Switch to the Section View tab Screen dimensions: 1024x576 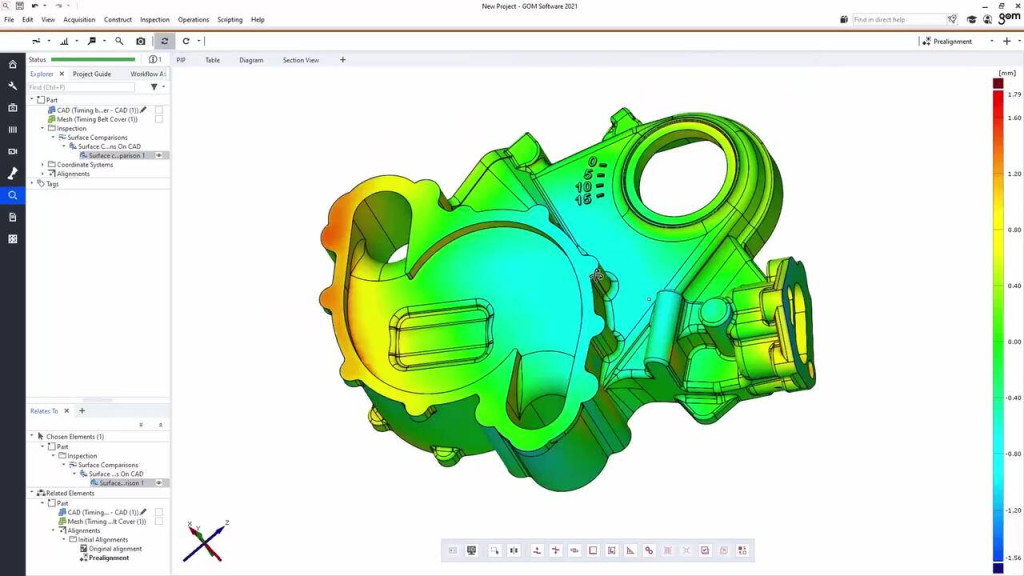[x=300, y=60]
